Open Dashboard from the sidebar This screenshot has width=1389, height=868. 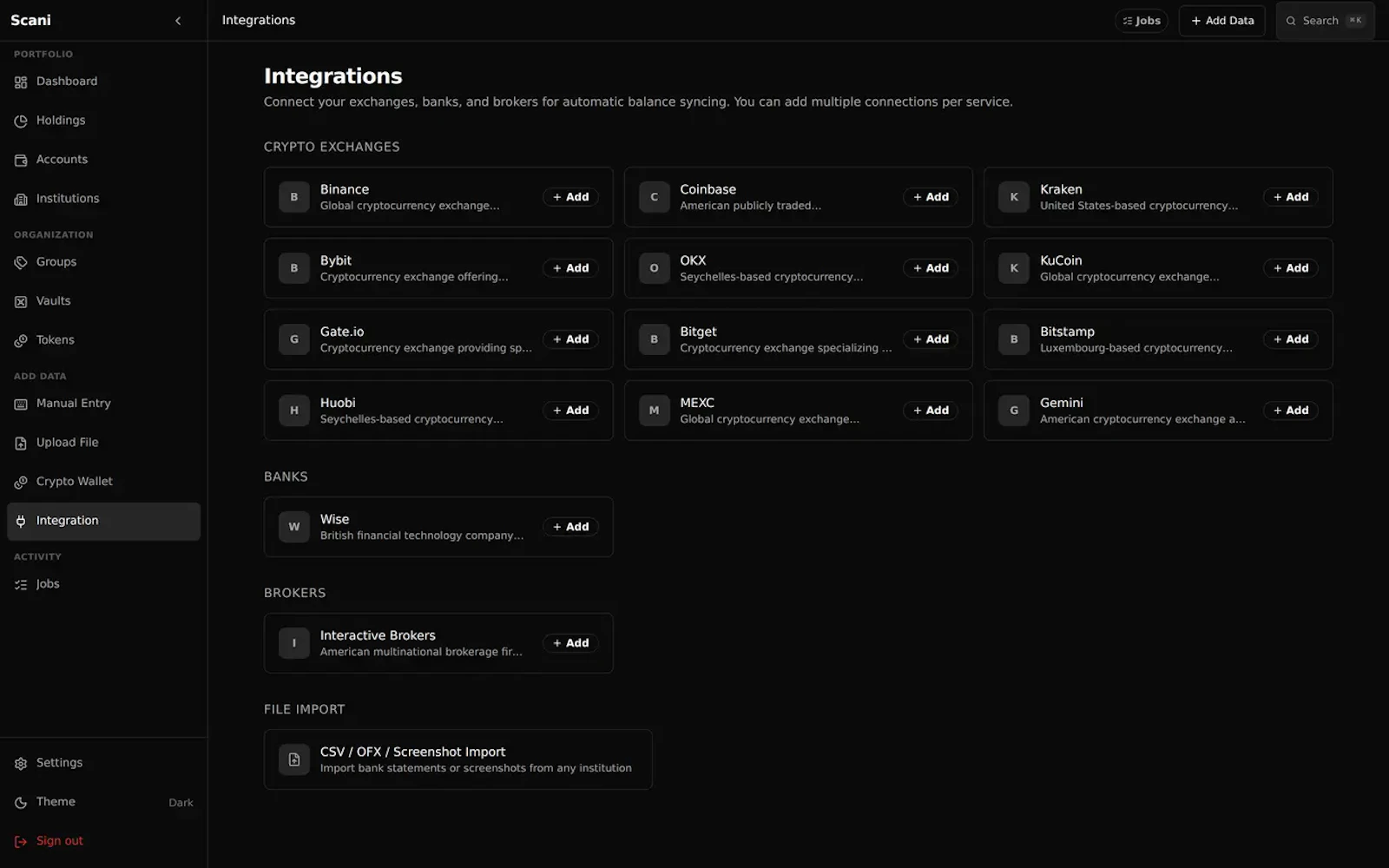coord(103,82)
